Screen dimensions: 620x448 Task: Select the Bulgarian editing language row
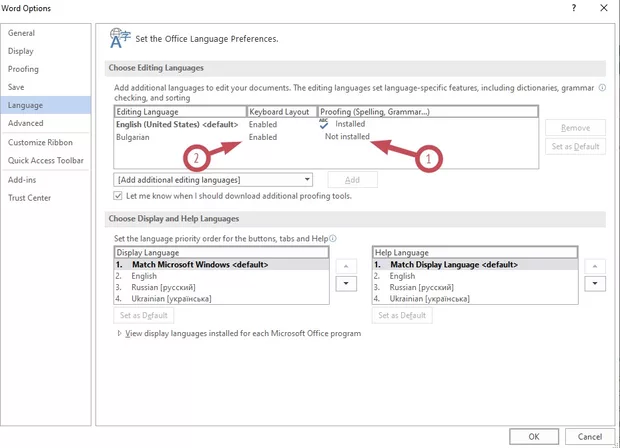pos(326,137)
